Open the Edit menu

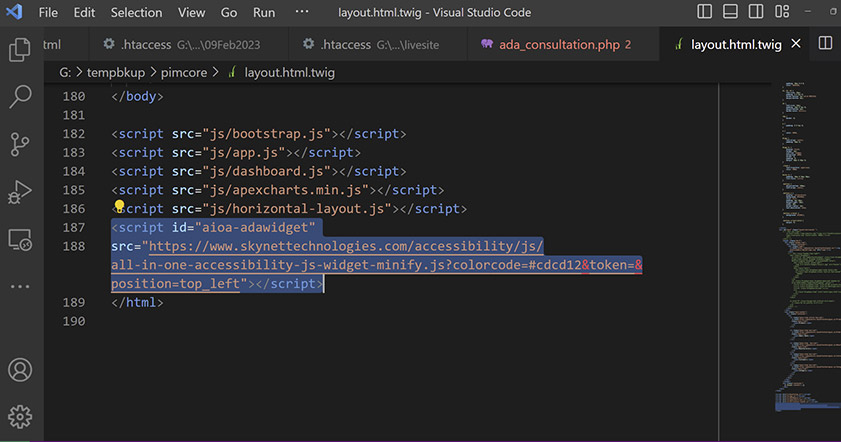(x=84, y=12)
